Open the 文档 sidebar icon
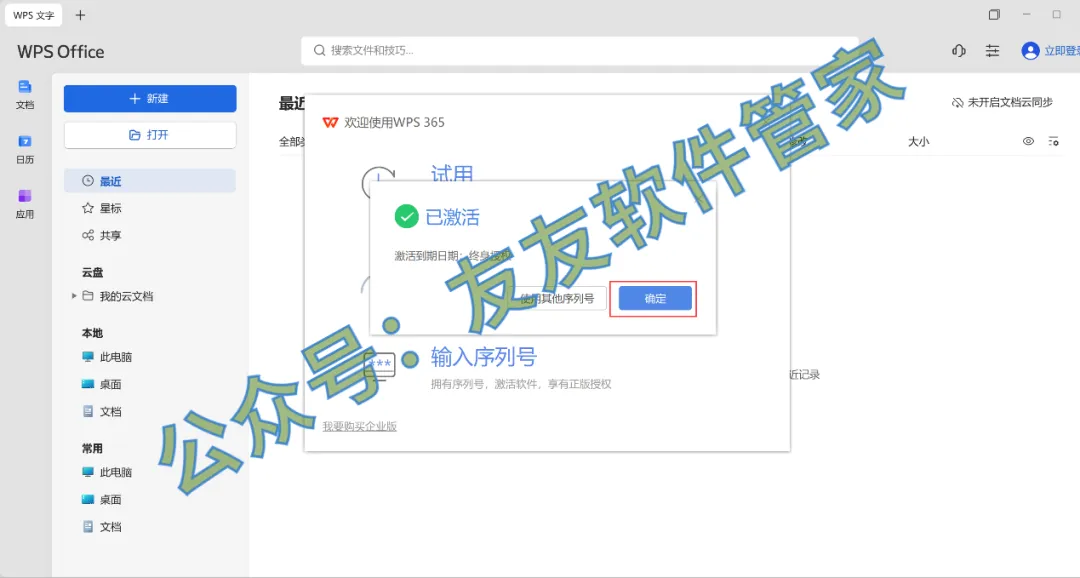1080x578 pixels. 25,94
